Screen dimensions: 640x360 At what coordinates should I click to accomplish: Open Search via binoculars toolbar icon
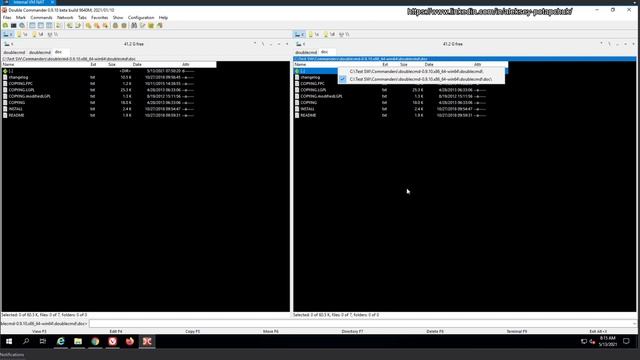click(x=134, y=25)
